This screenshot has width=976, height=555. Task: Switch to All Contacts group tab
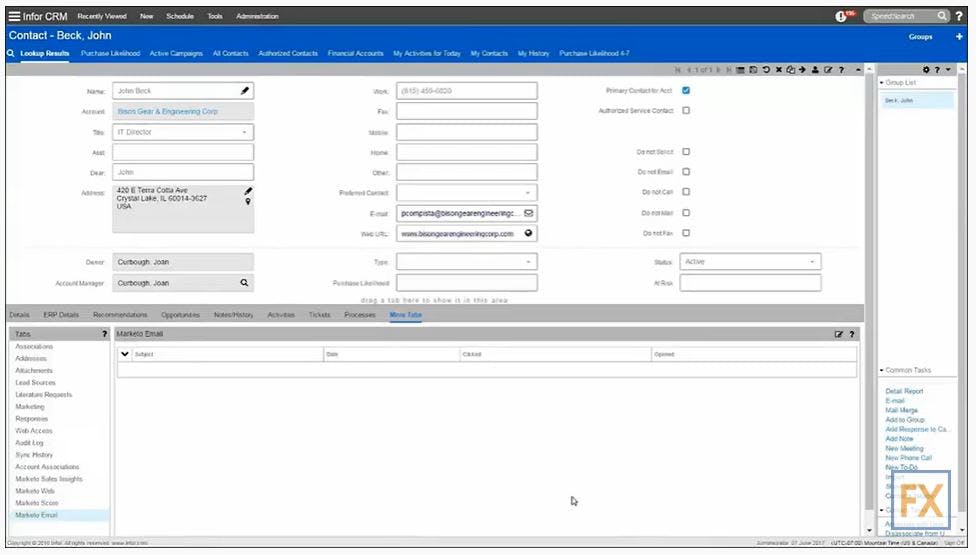[230, 54]
